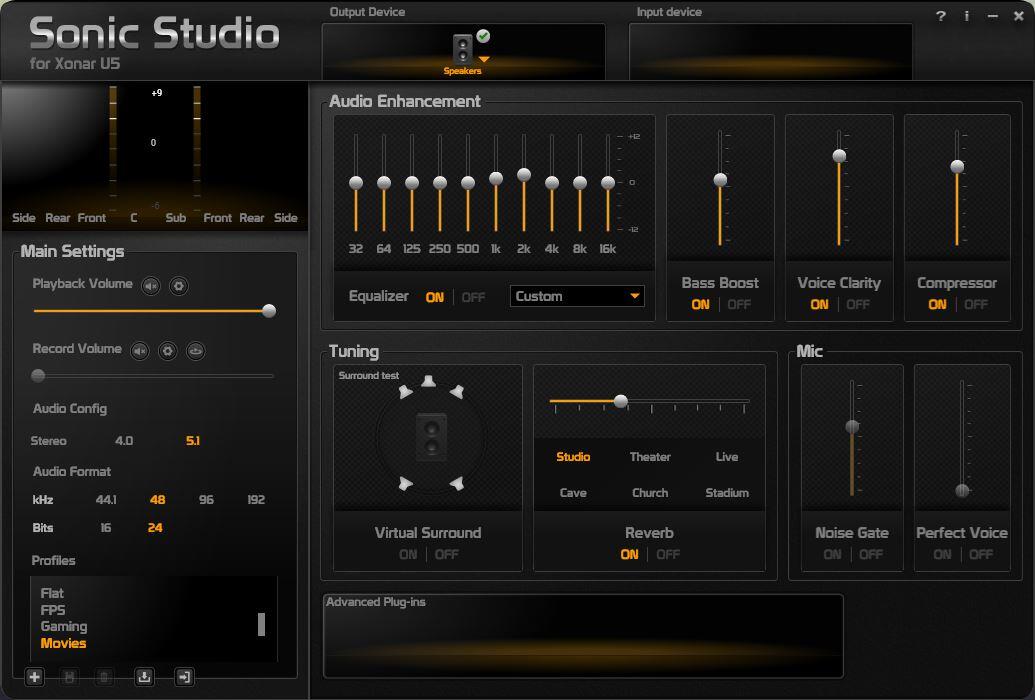Open playback volume settings gear

[x=178, y=286]
